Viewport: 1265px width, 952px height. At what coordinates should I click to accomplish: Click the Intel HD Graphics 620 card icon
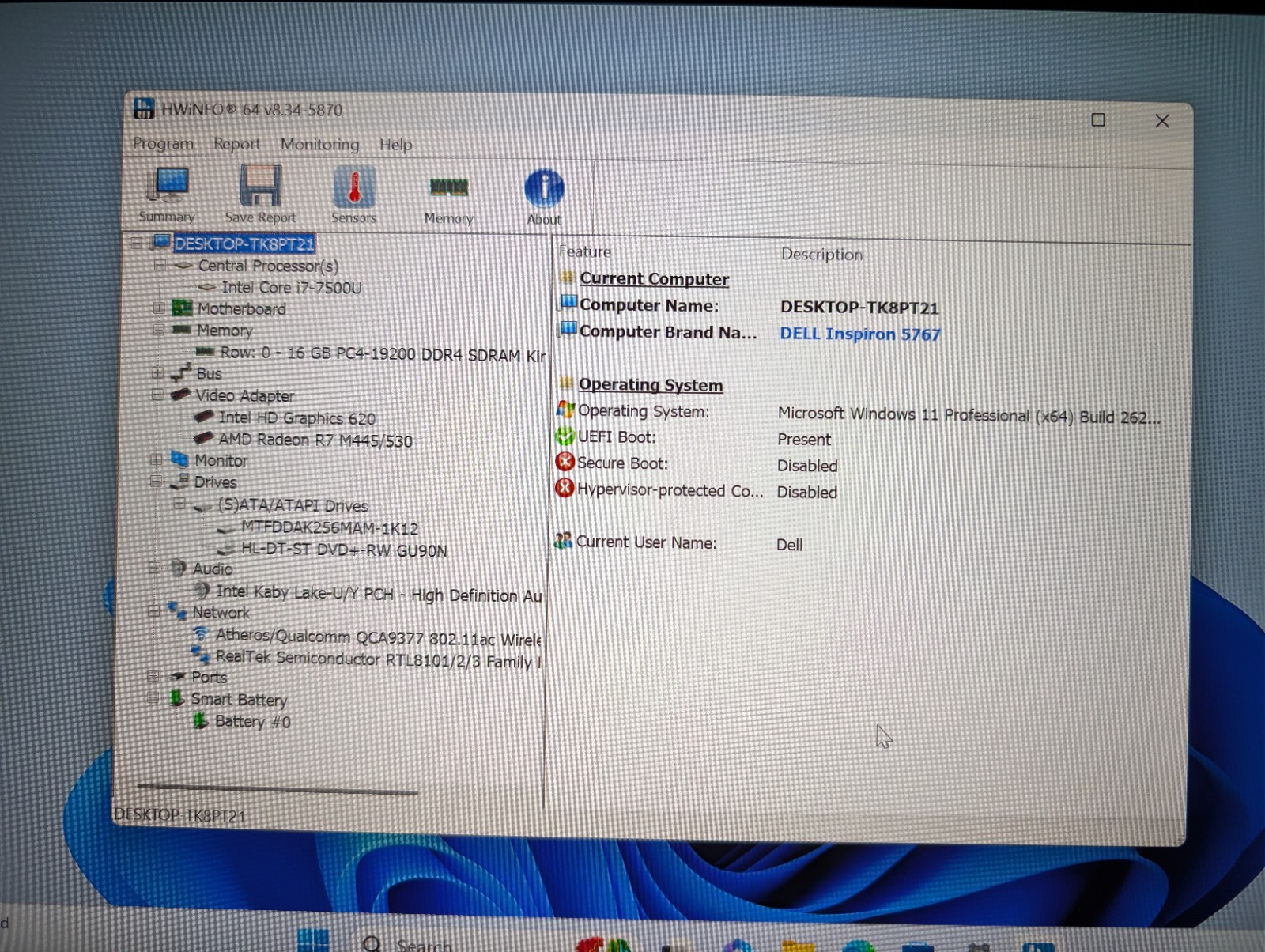(204, 416)
